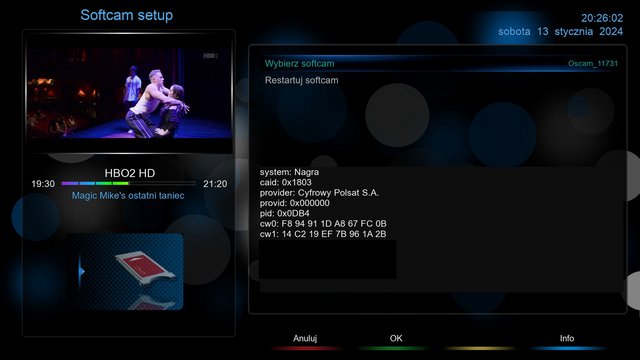The height and width of the screenshot is (360, 640).
Task: Click the 'pid: 0x0DB4' line
Action: [284, 213]
